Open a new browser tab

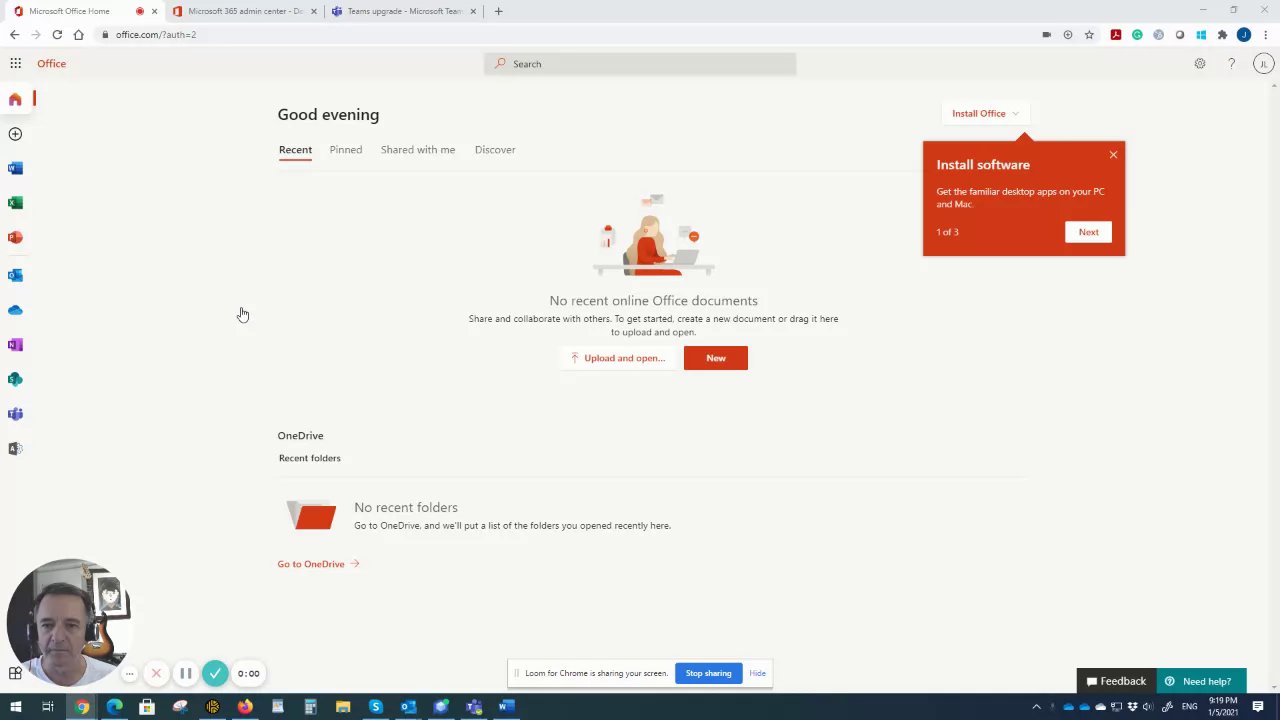coord(498,11)
